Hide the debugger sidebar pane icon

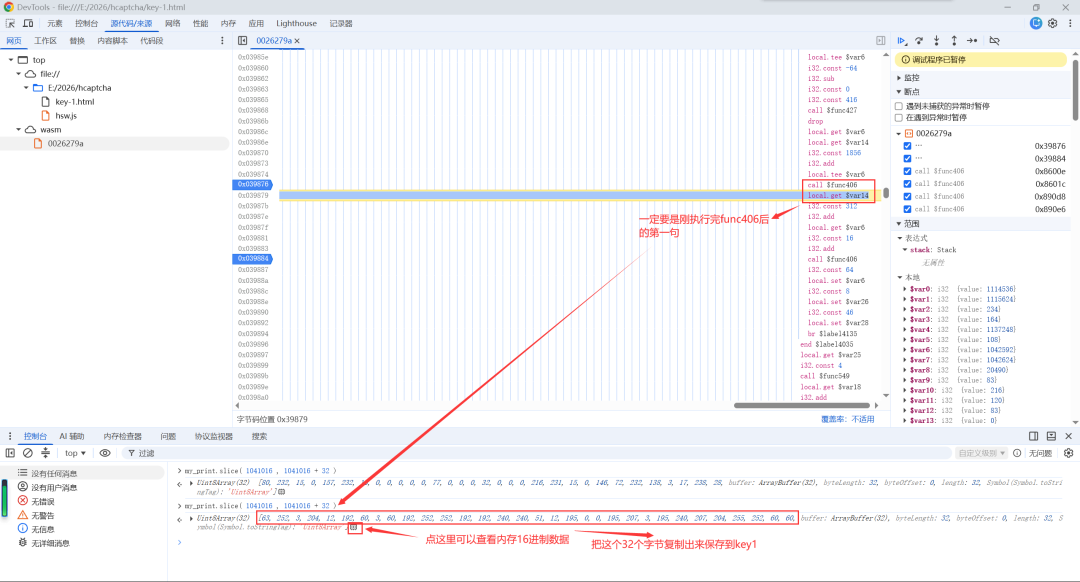pos(880,41)
